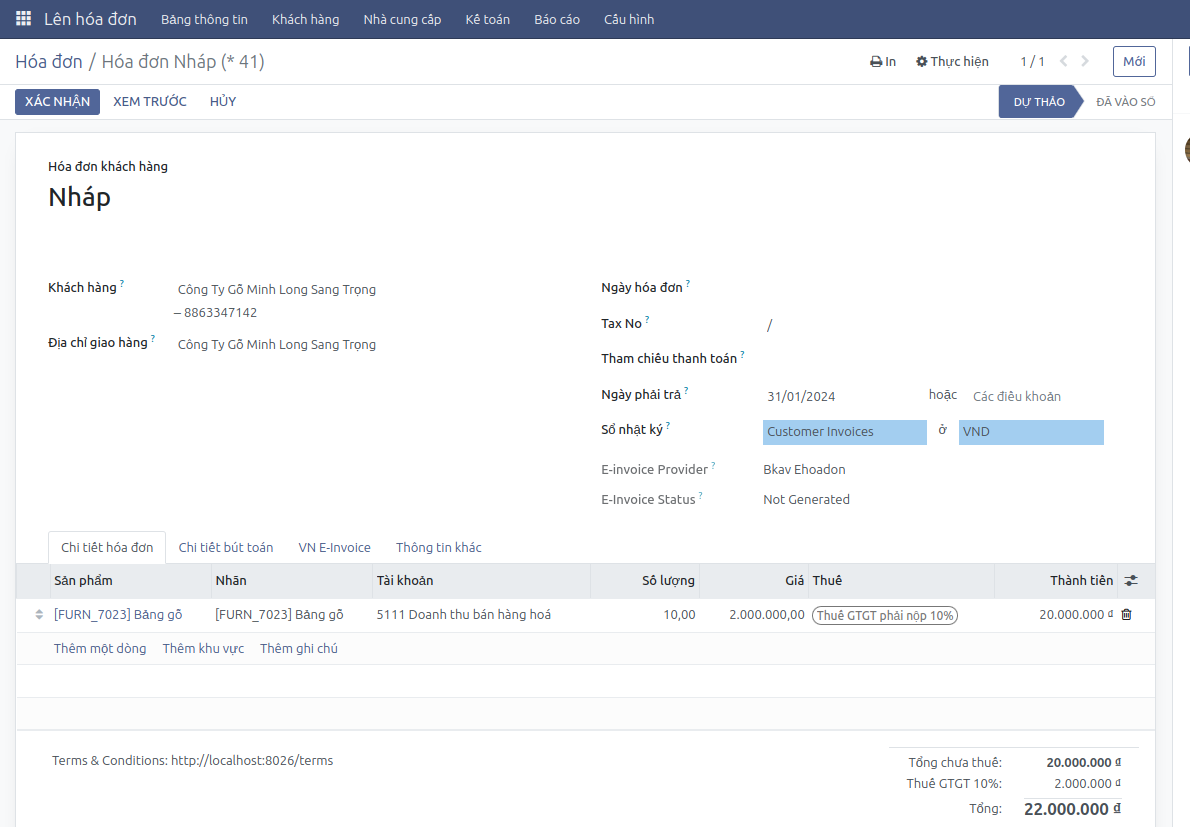Click Thêm một dòng link
The image size is (1190, 827).
(100, 649)
